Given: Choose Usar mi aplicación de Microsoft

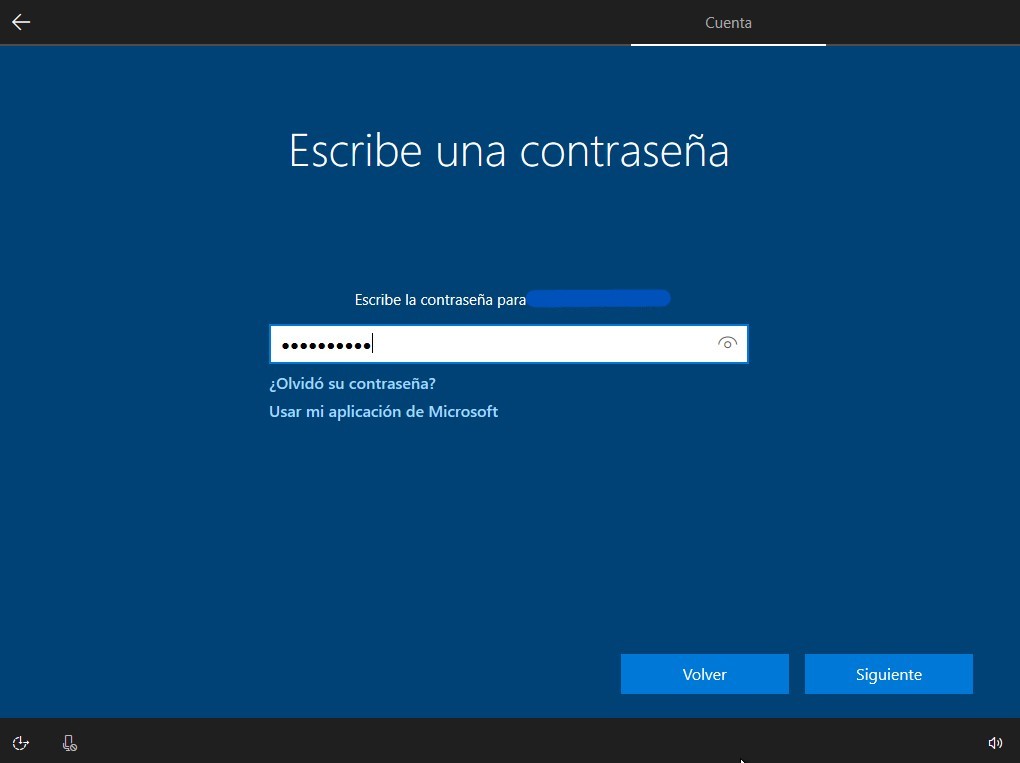Looking at the screenshot, I should tap(384, 412).
